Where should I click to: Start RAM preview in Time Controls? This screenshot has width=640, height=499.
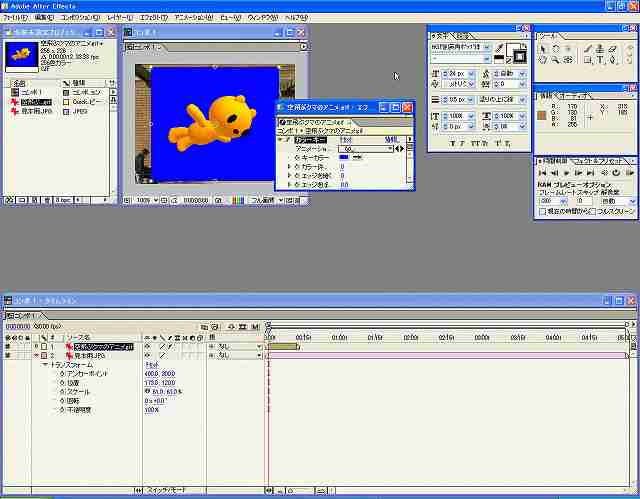[x=630, y=173]
